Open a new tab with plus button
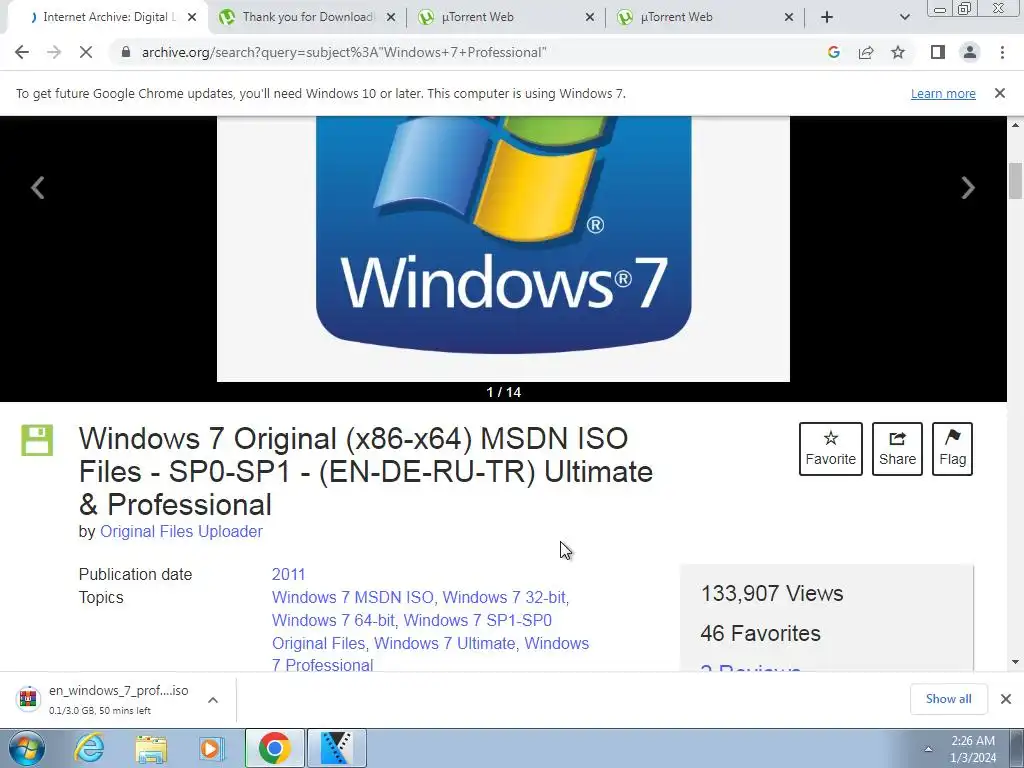 click(827, 17)
